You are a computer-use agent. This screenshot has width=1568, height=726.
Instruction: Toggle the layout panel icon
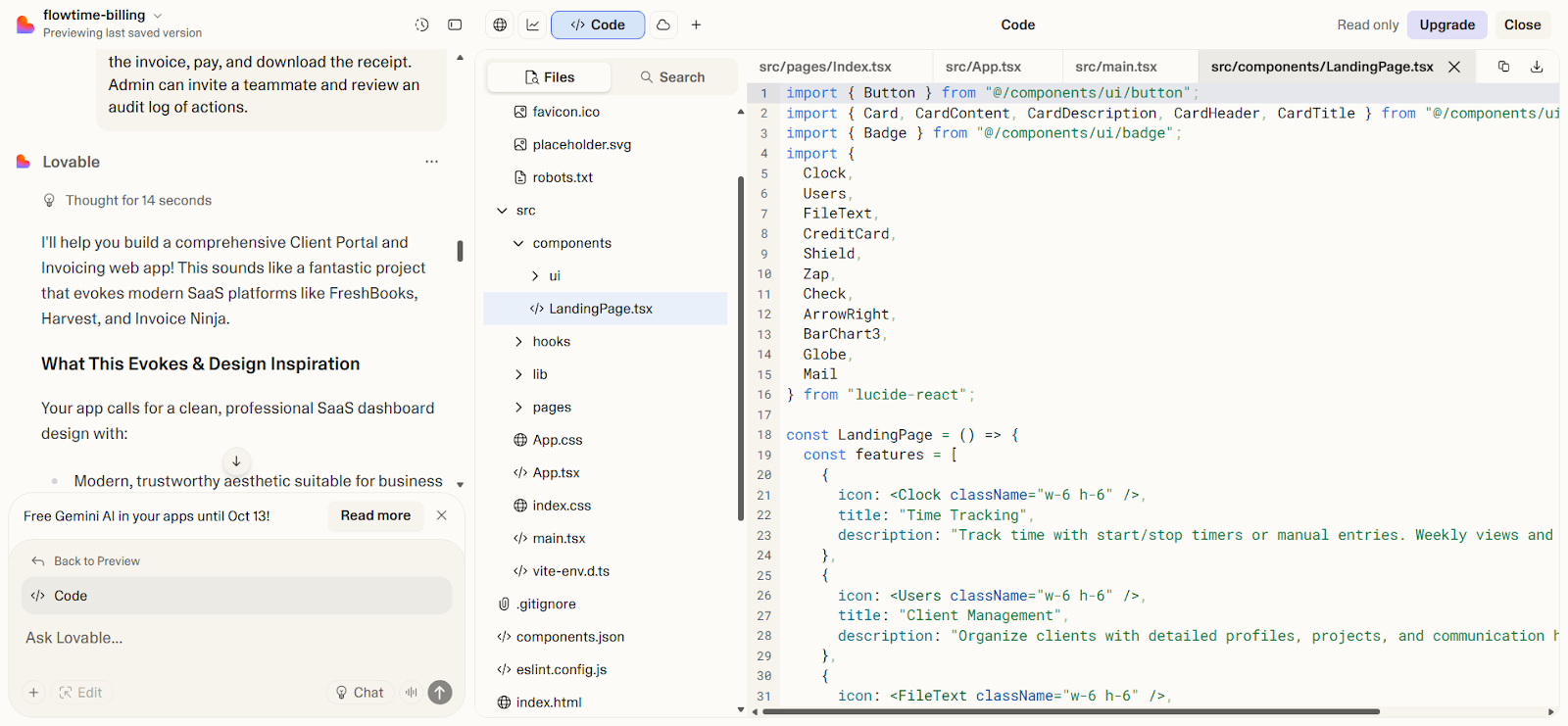tap(455, 24)
